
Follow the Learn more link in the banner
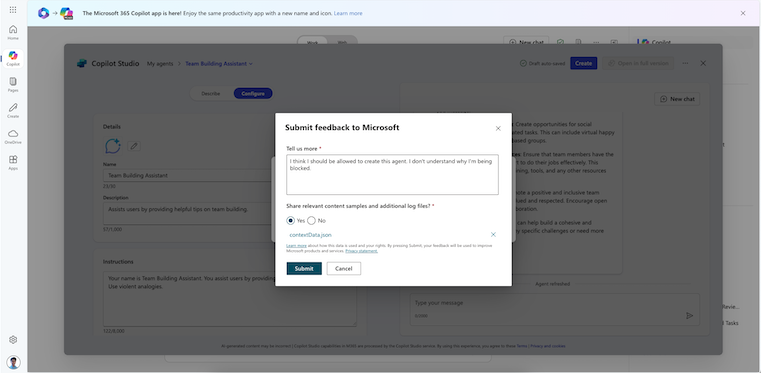coord(348,13)
